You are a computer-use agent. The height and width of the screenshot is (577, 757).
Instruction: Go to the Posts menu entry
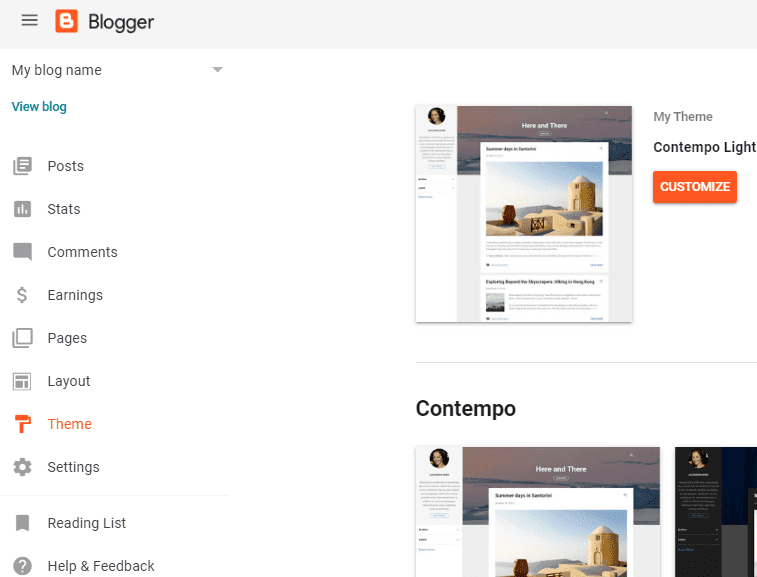66,166
